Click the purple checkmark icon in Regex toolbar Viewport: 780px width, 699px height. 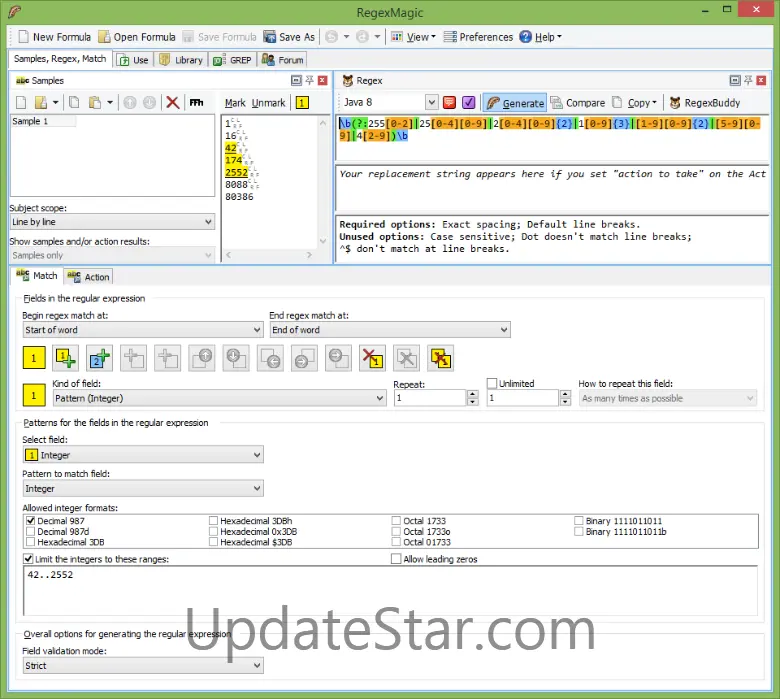pyautogui.click(x=469, y=102)
